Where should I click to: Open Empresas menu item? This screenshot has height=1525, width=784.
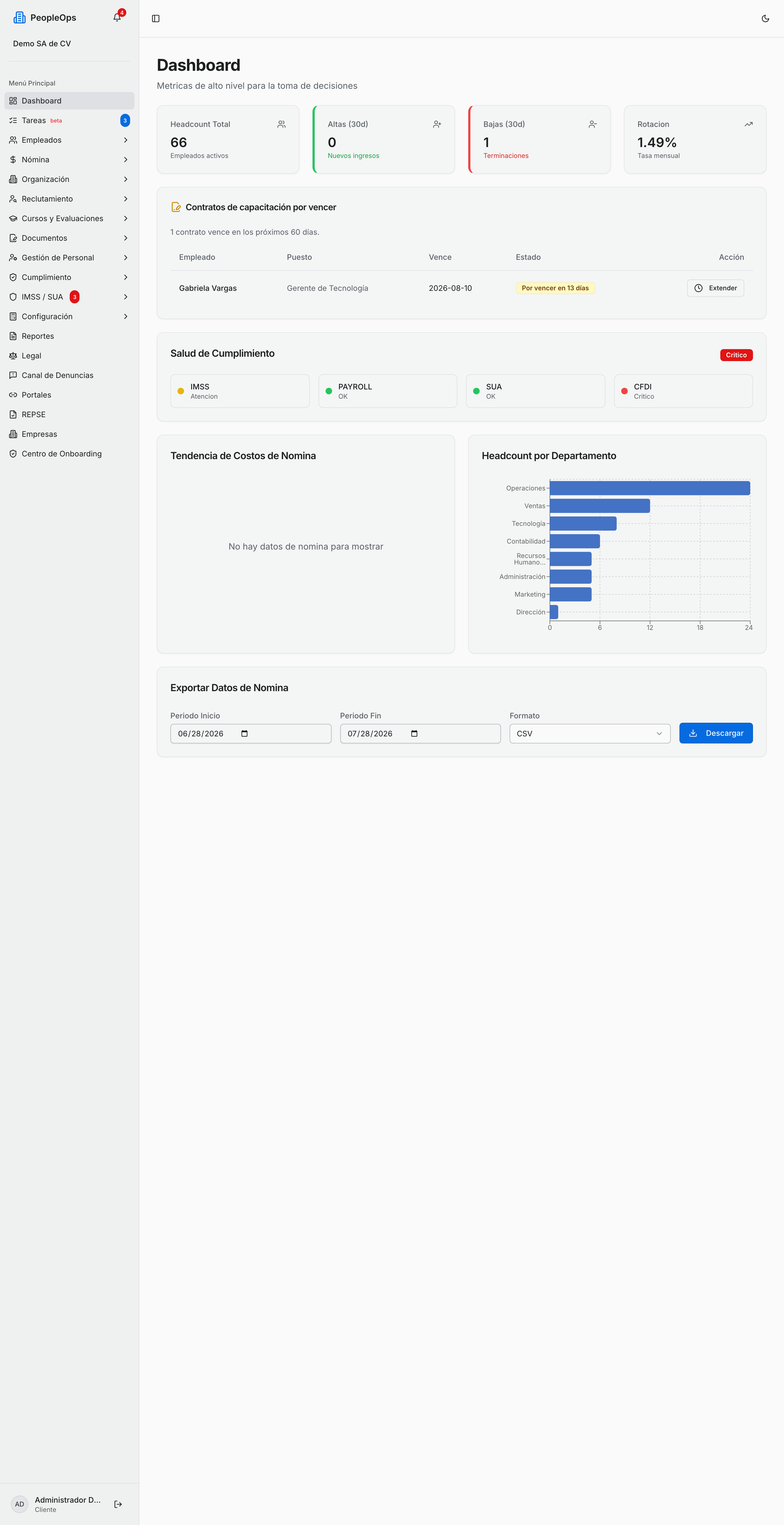[x=69, y=434]
